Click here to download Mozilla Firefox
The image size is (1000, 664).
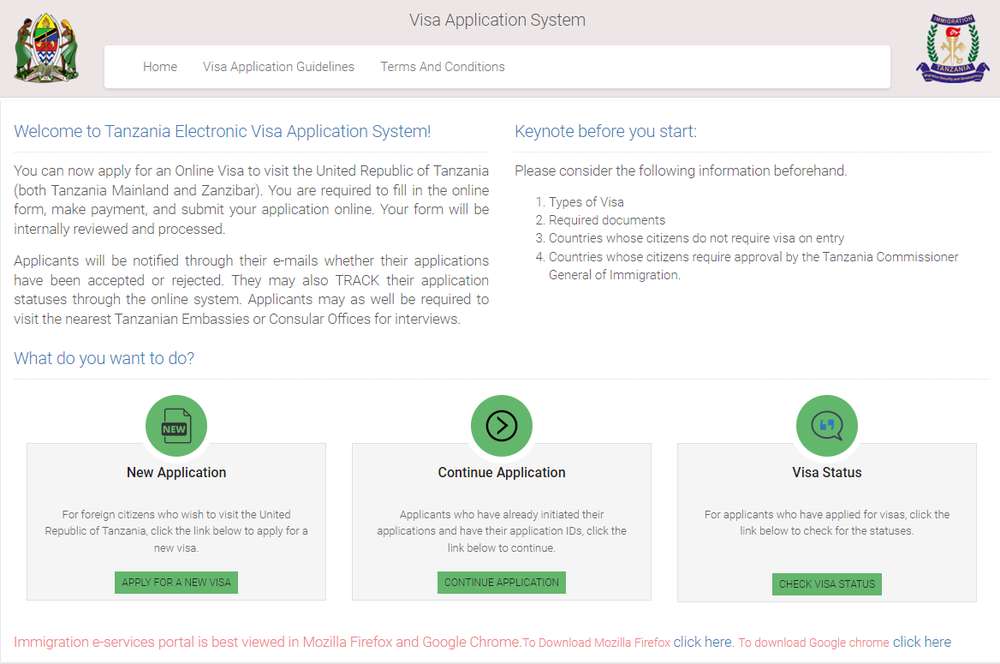(x=703, y=642)
